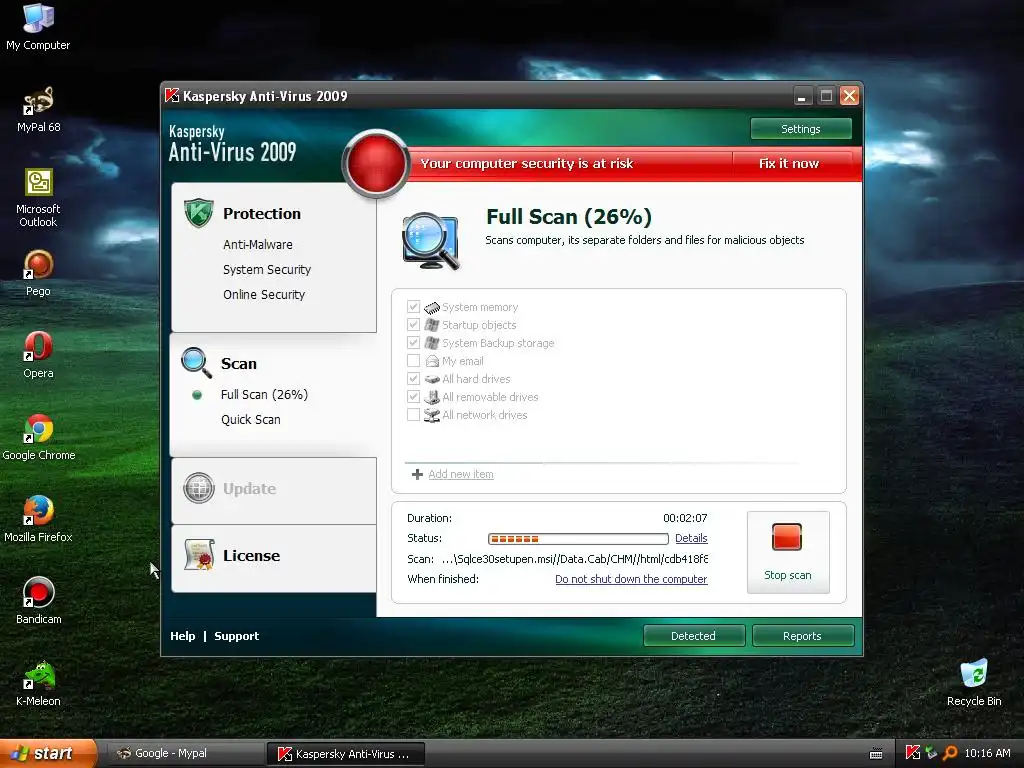Click the red security status indicator

click(x=375, y=163)
